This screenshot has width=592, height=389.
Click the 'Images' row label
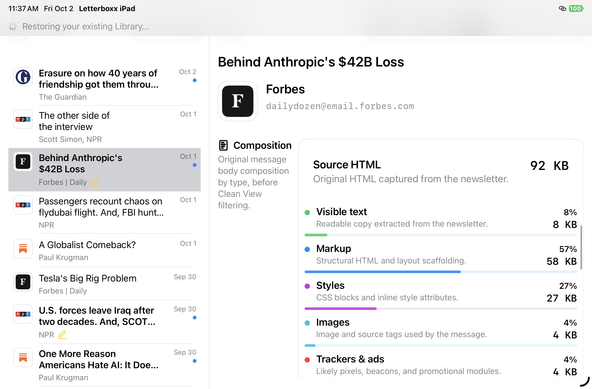[333, 323]
